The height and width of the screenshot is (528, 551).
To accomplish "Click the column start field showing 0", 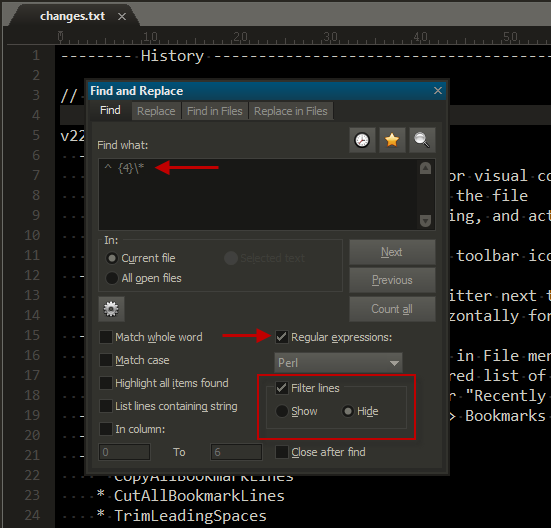I will pos(124,452).
